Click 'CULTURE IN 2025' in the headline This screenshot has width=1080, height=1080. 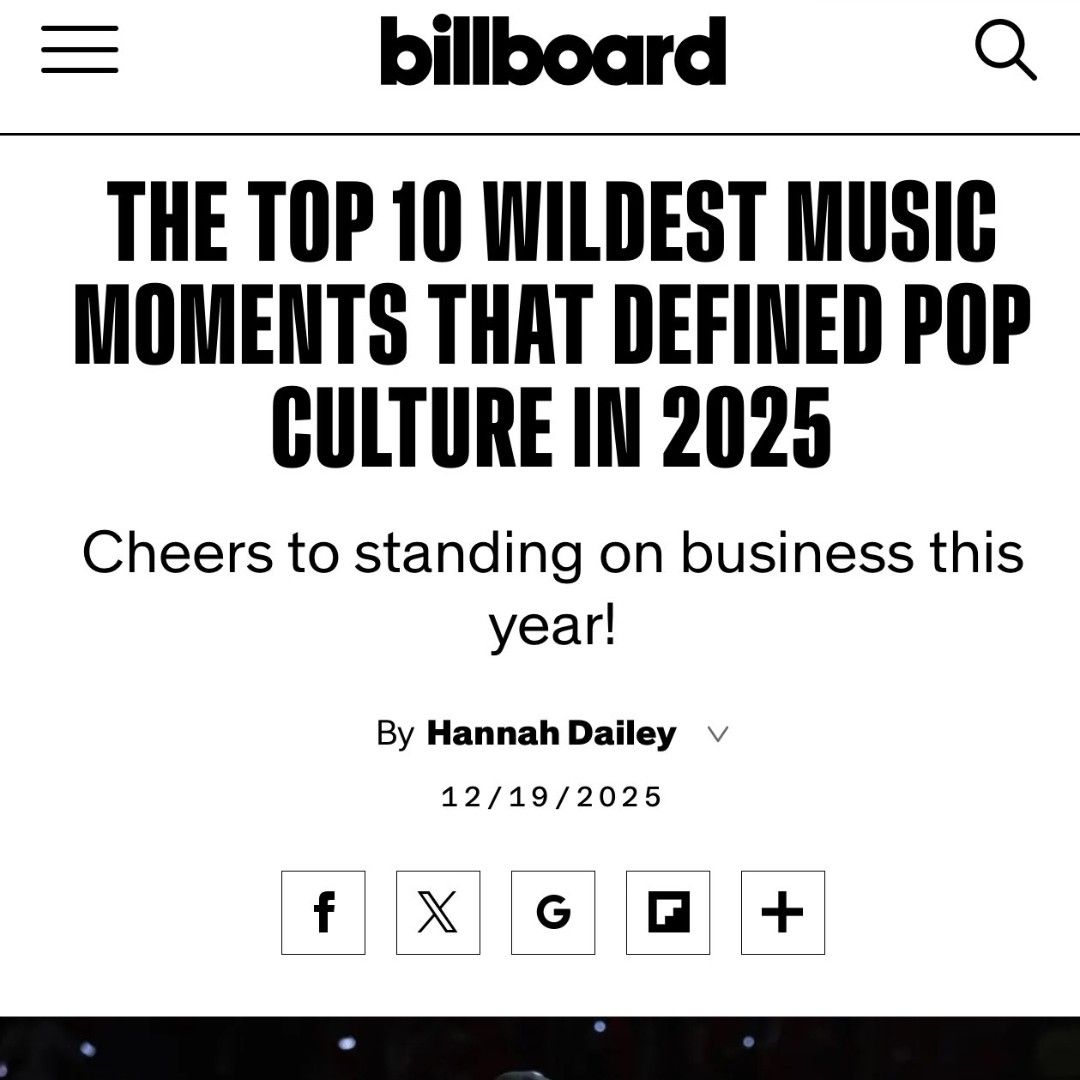[x=552, y=432]
